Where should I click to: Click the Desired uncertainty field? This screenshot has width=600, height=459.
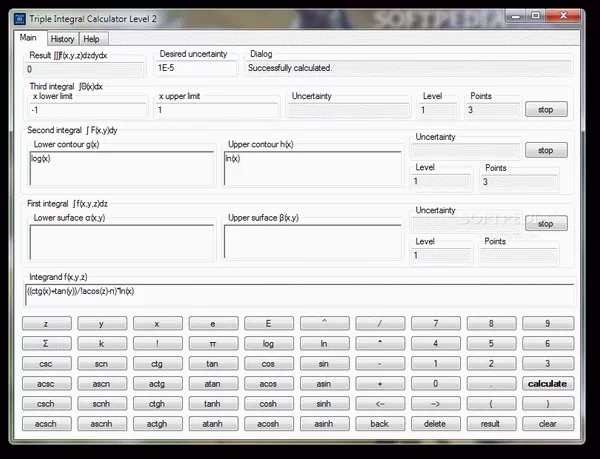(x=196, y=68)
